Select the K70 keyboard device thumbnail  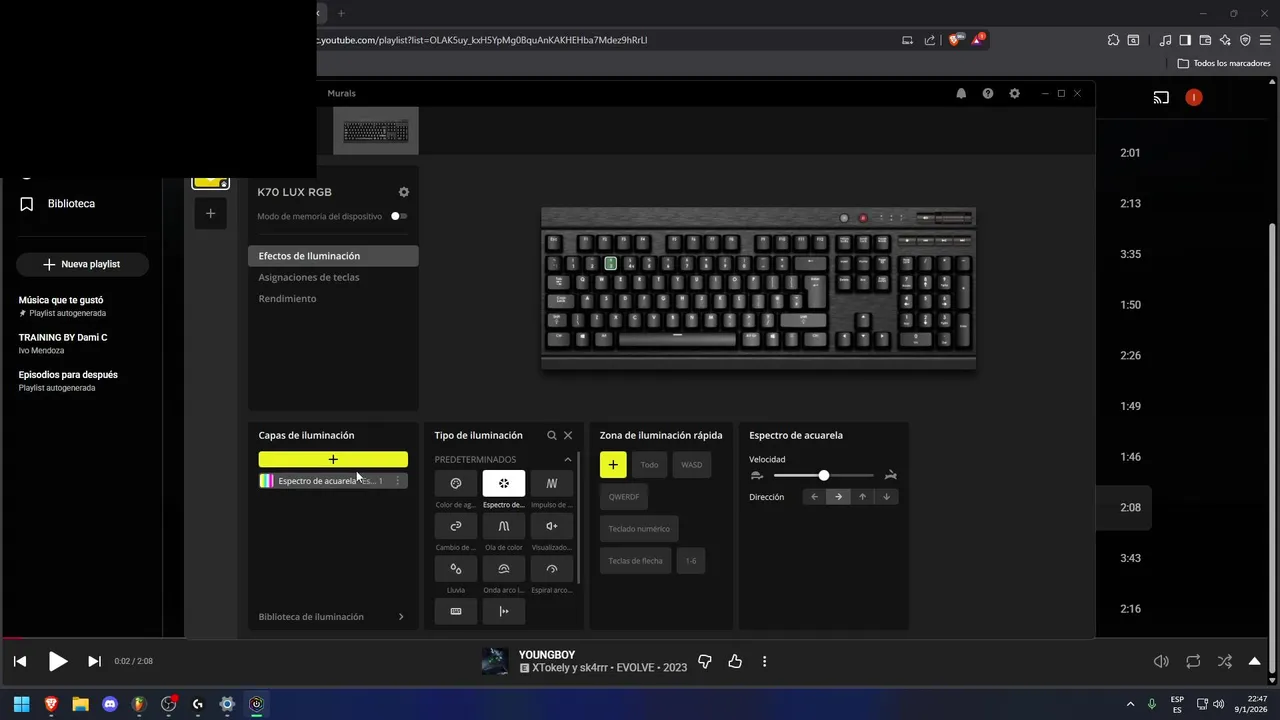[376, 131]
